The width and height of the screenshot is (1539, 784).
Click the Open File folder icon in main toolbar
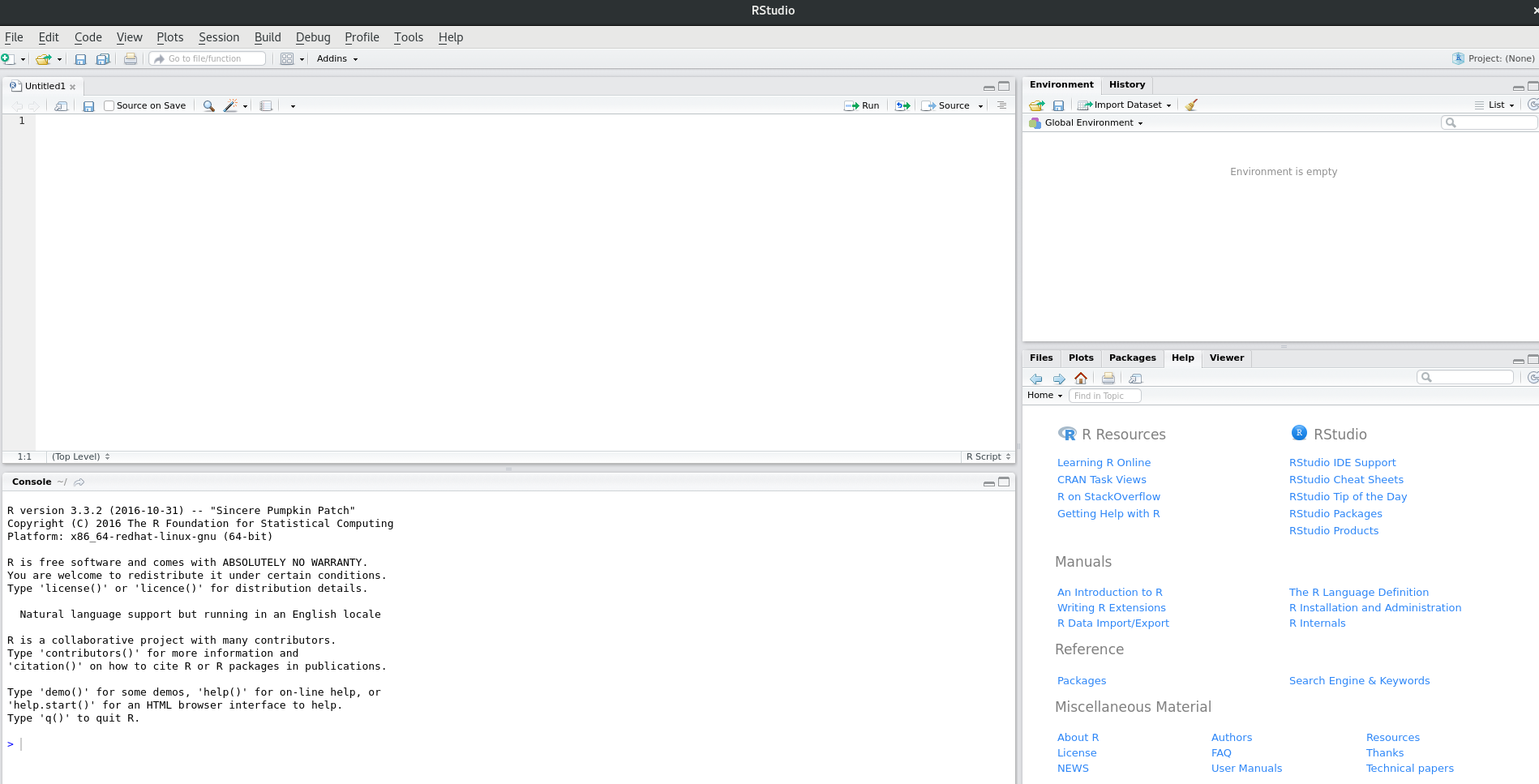point(44,59)
